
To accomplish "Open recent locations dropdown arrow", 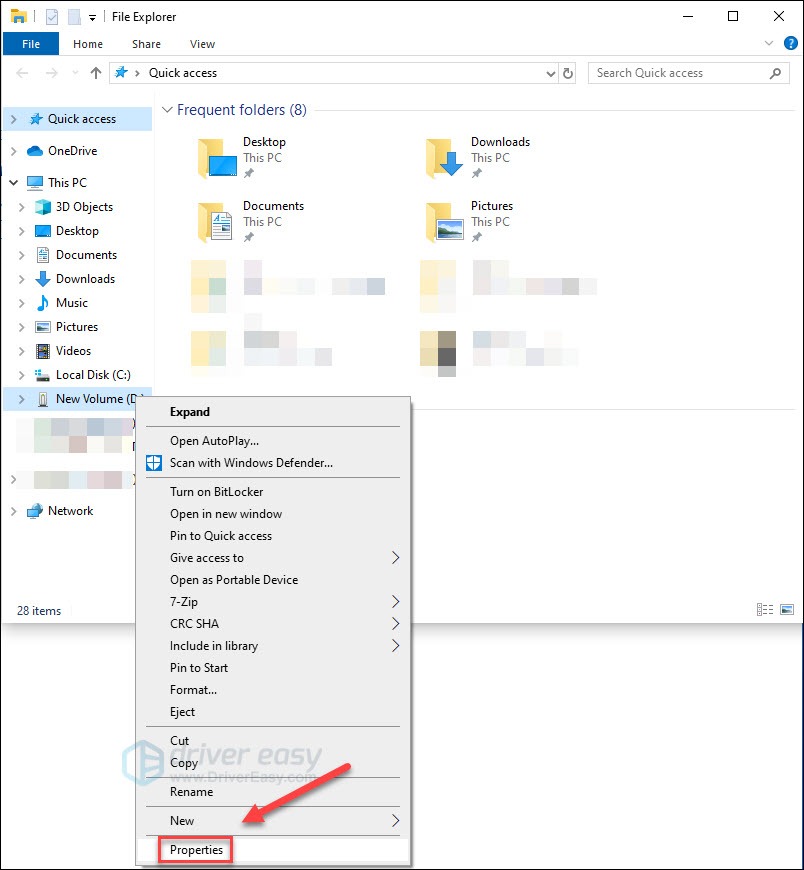I will (x=75, y=73).
